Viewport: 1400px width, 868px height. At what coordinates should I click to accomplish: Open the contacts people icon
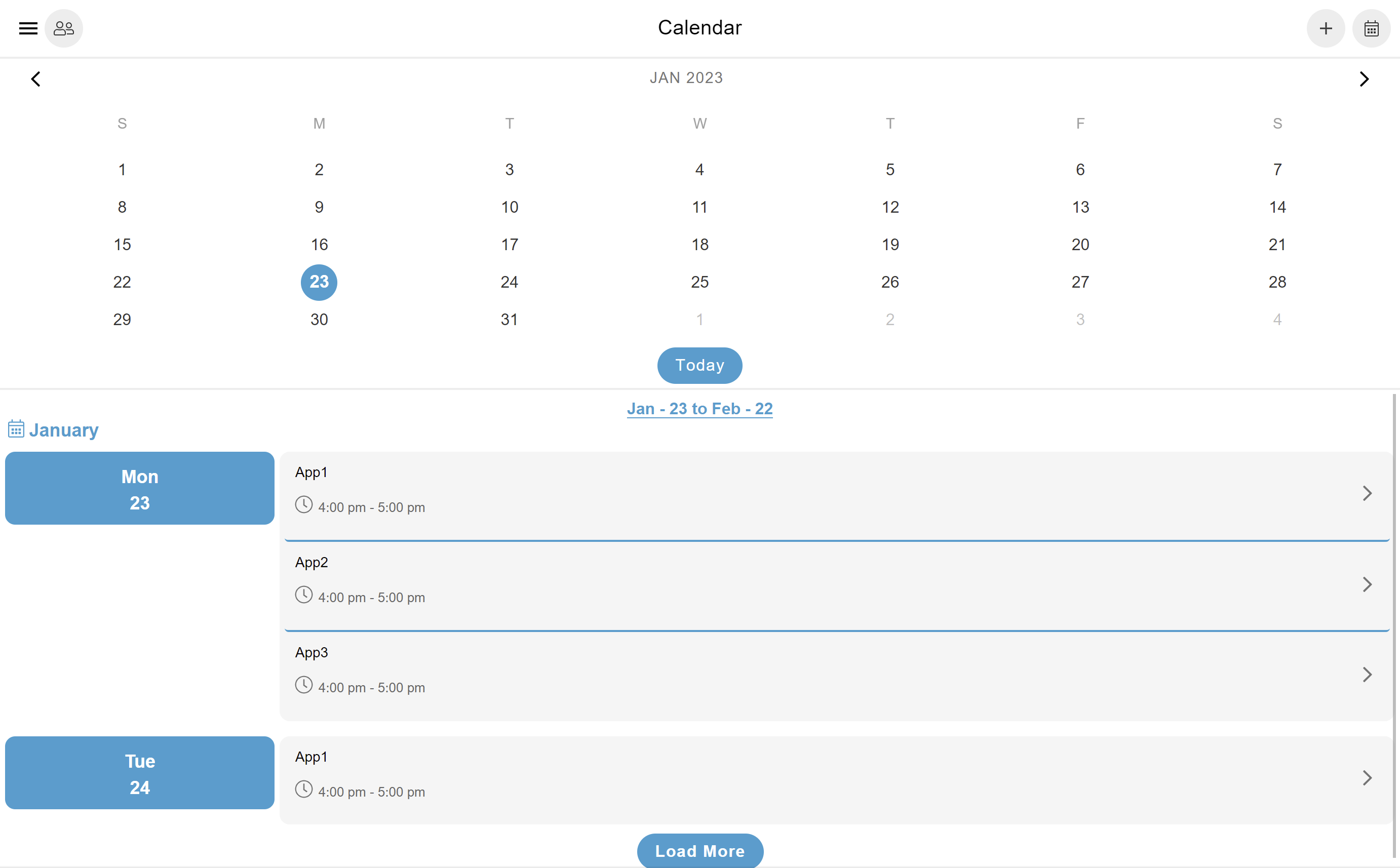tap(64, 28)
